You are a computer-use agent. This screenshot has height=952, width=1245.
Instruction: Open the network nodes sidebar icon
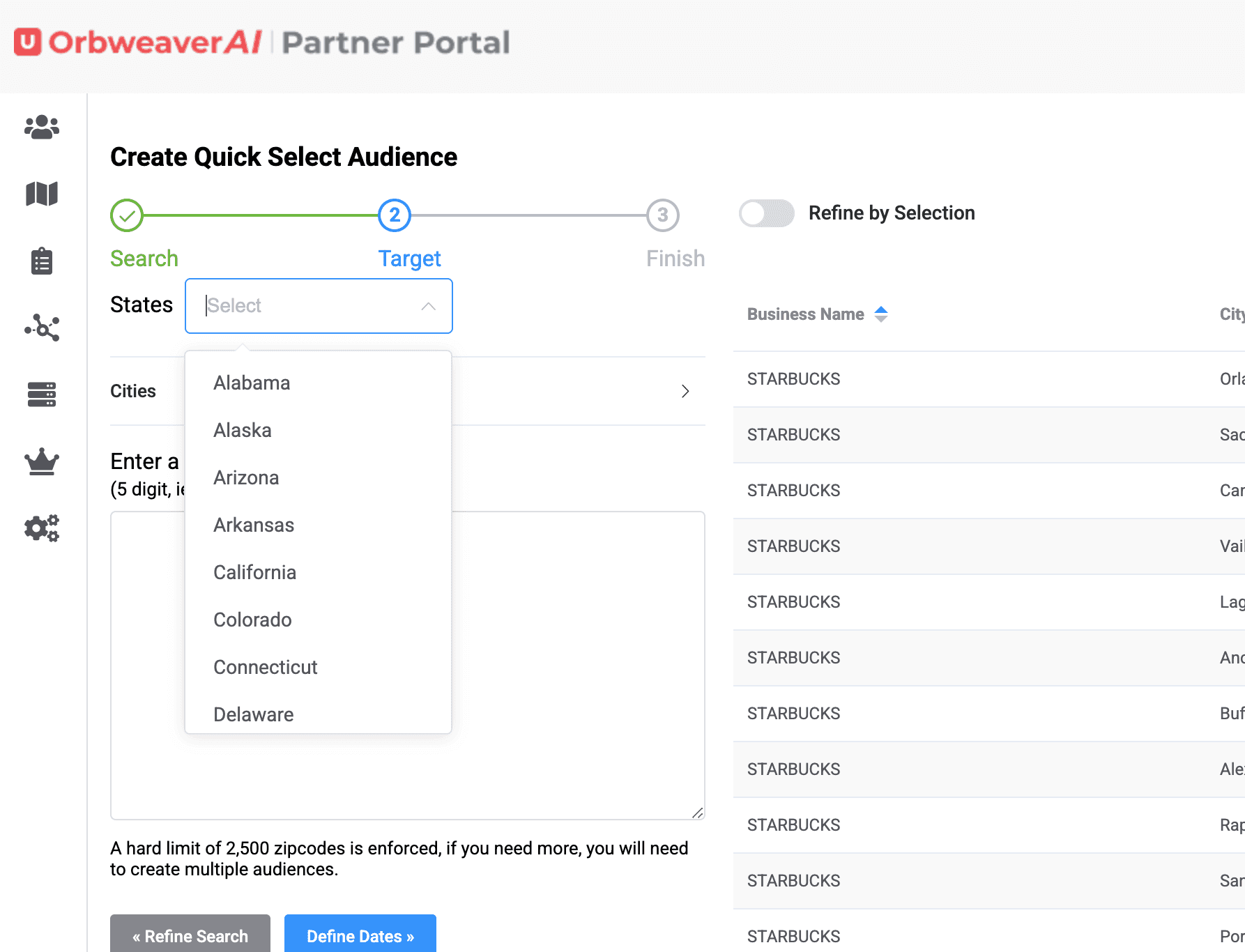click(x=42, y=328)
